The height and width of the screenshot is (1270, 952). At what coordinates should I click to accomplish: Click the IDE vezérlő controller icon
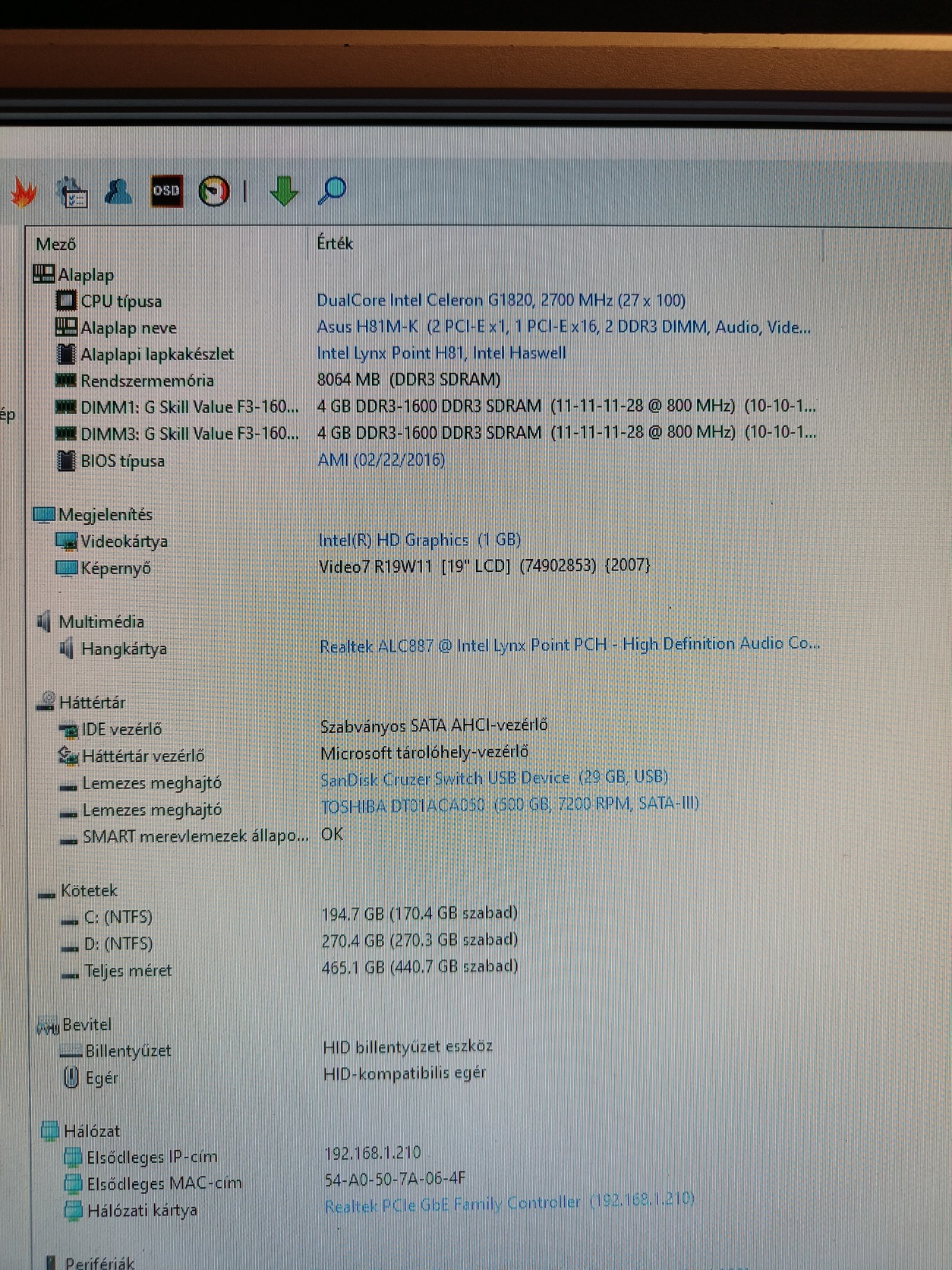pyautogui.click(x=68, y=730)
